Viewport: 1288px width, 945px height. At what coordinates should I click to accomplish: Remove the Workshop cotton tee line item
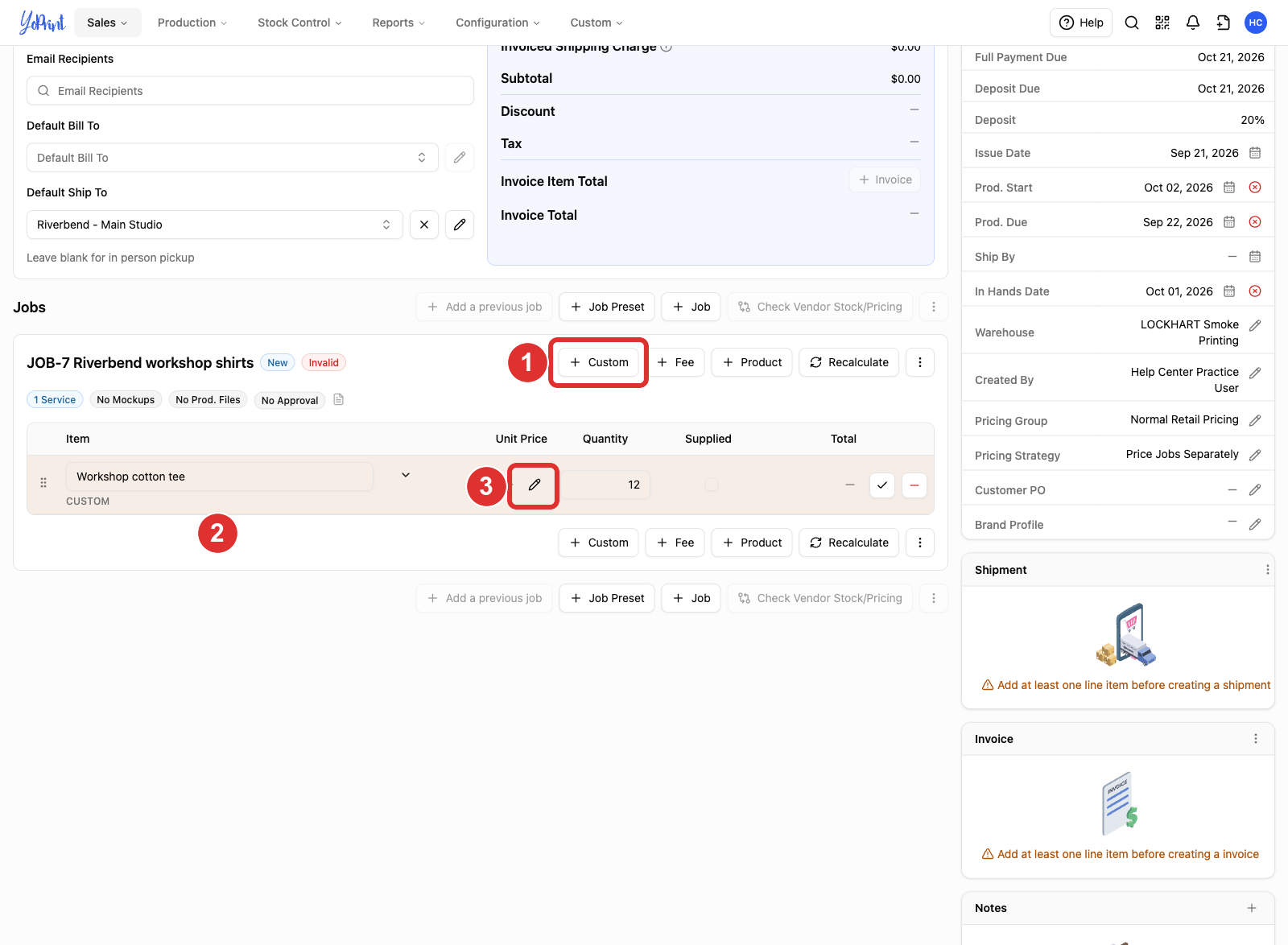point(914,485)
